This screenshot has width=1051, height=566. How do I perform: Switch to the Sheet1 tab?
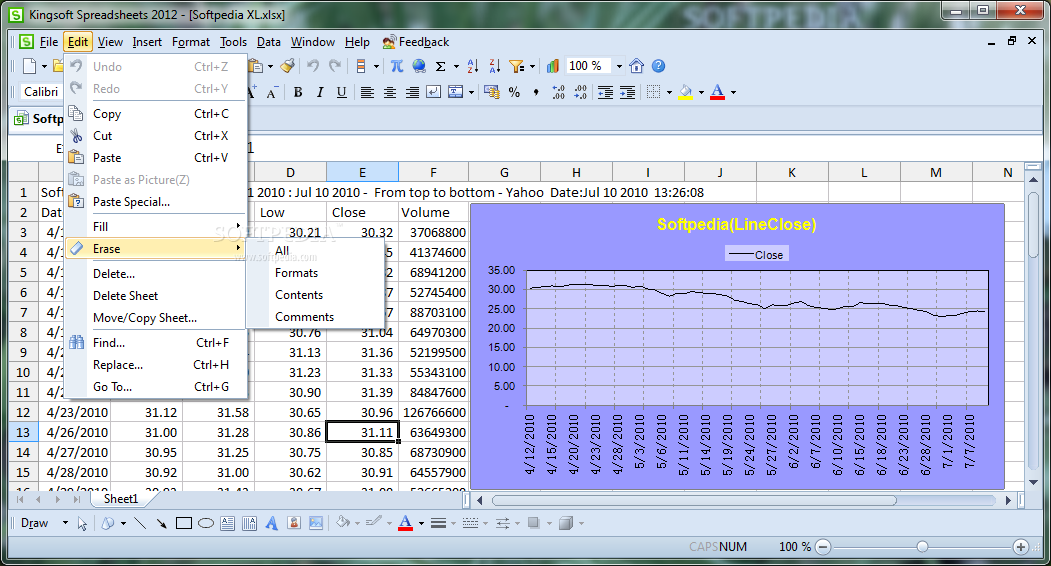coord(121,499)
